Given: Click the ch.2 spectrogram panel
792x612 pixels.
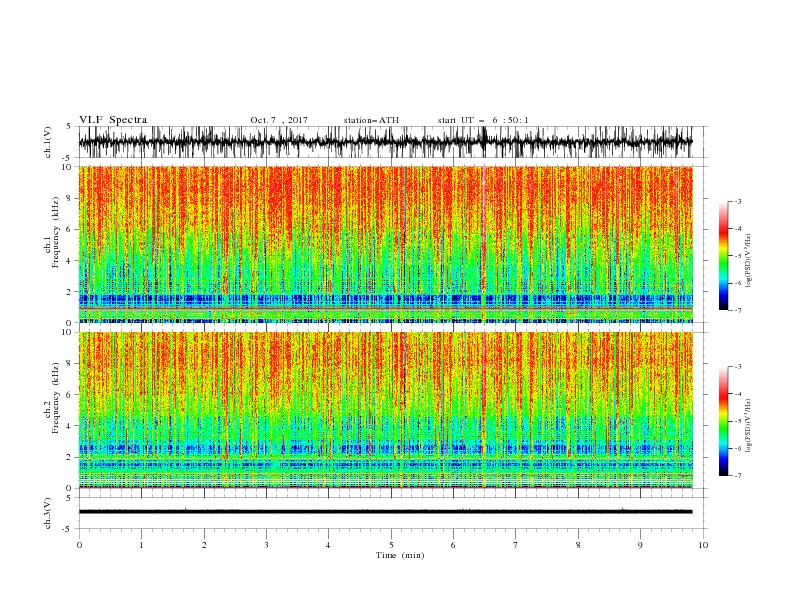Looking at the screenshot, I should point(385,410).
